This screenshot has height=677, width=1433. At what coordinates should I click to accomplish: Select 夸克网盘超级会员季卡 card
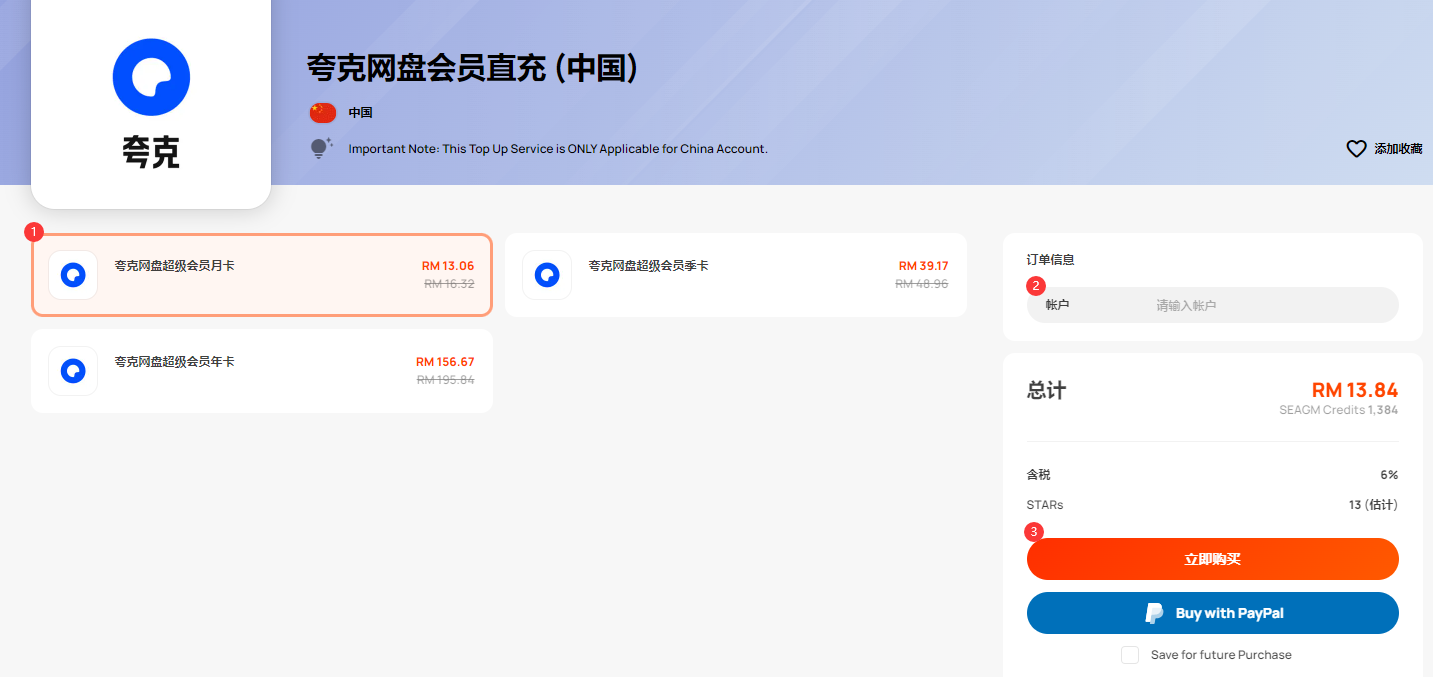pyautogui.click(x=736, y=275)
